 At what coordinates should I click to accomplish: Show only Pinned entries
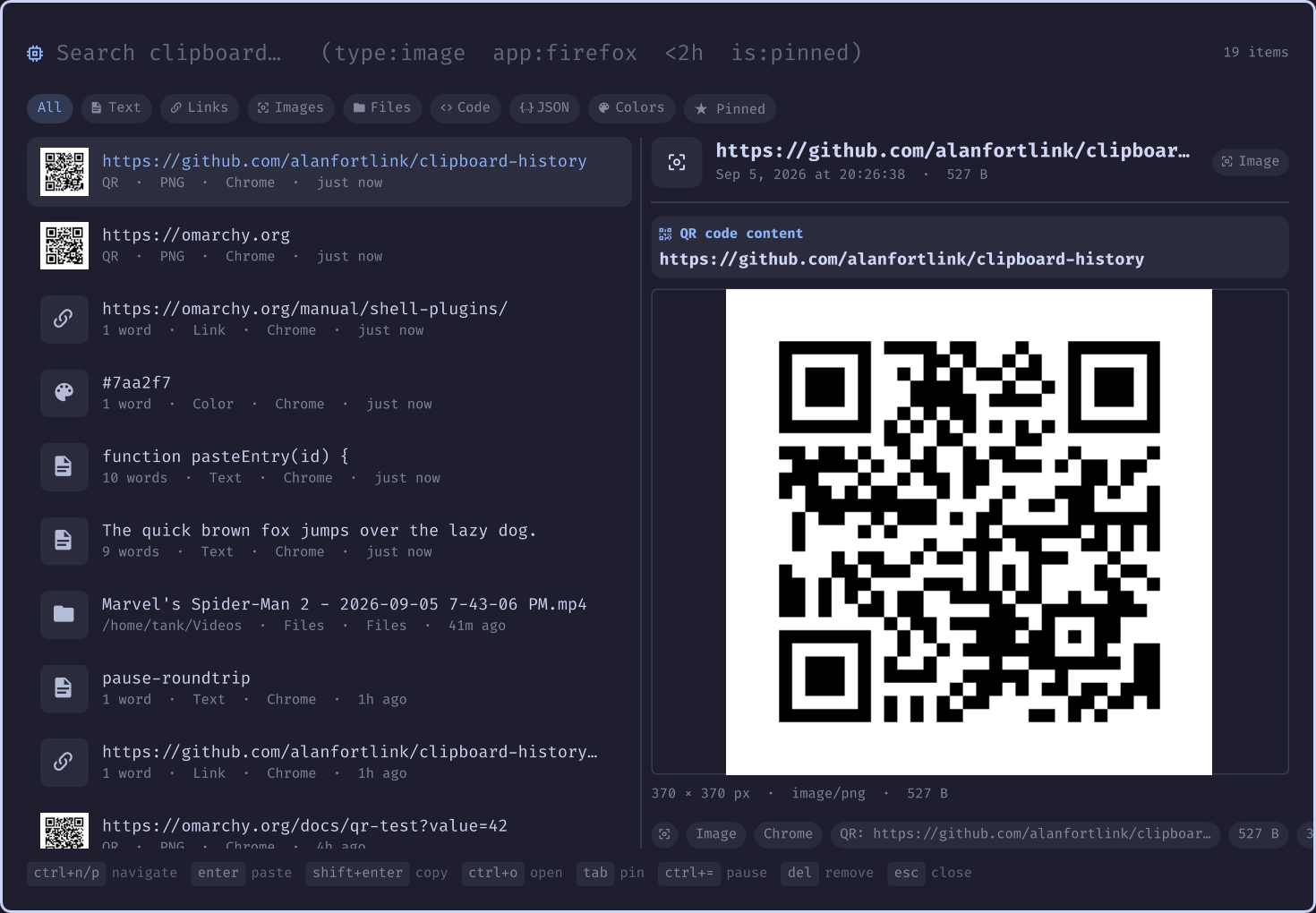point(730,108)
